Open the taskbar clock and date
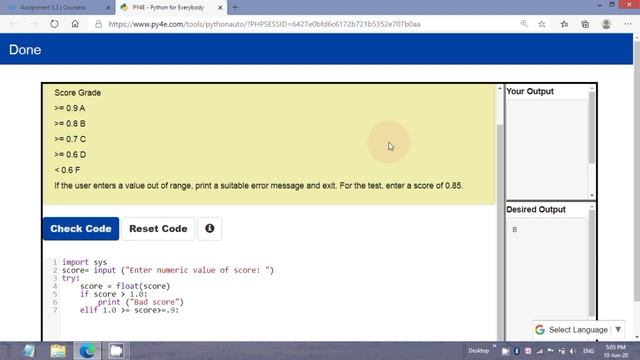The image size is (640, 360). [616, 351]
